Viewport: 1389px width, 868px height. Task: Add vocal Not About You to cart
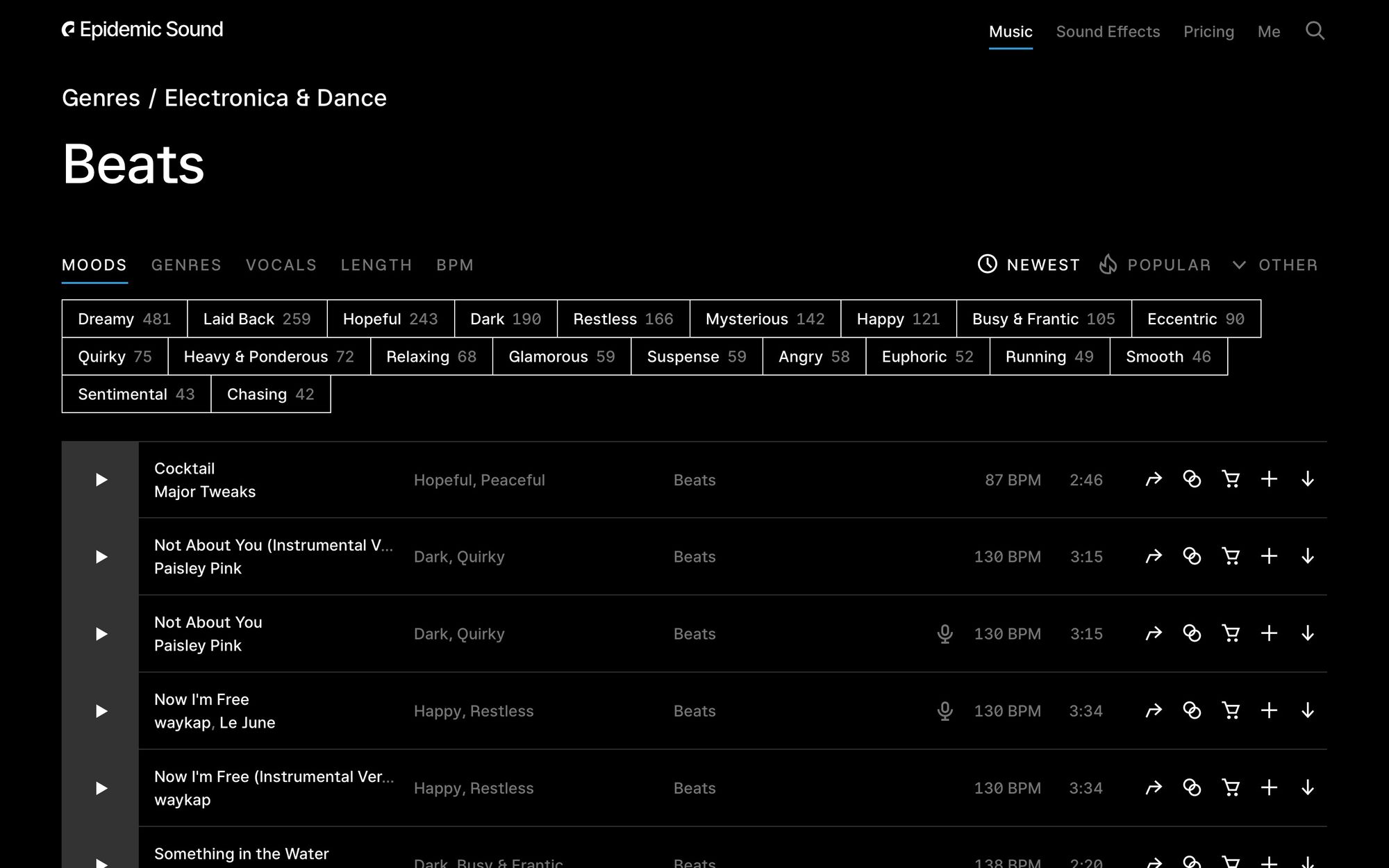pos(1231,633)
